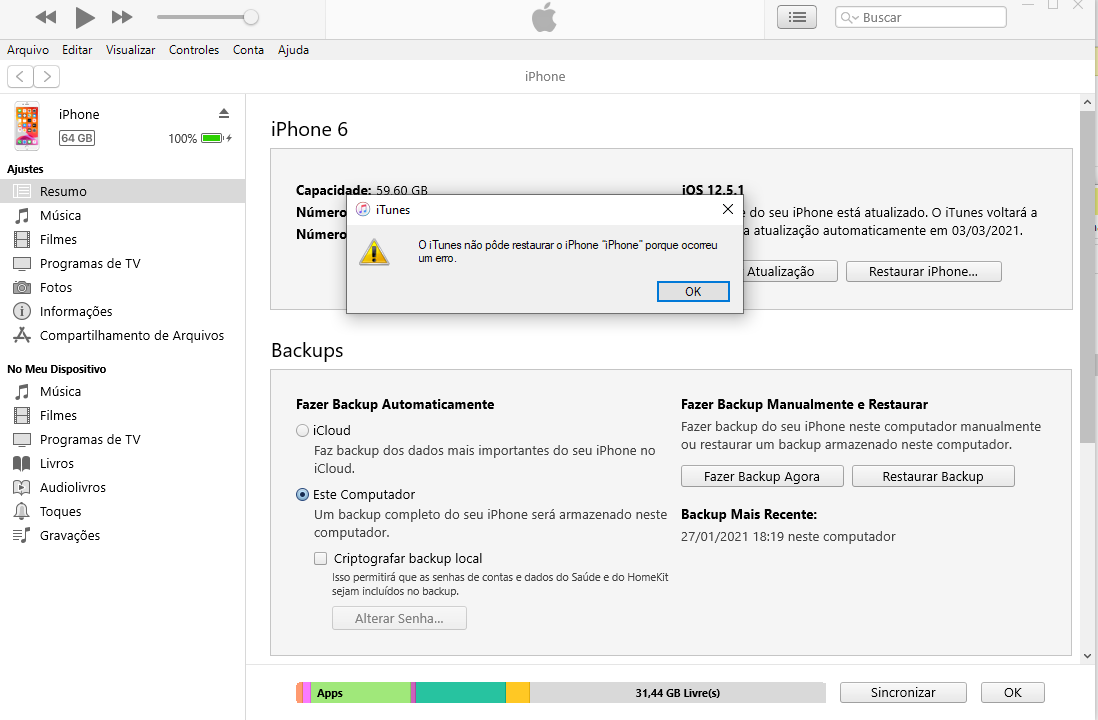
Task: Click the Restaurar Backup button
Action: pos(933,476)
